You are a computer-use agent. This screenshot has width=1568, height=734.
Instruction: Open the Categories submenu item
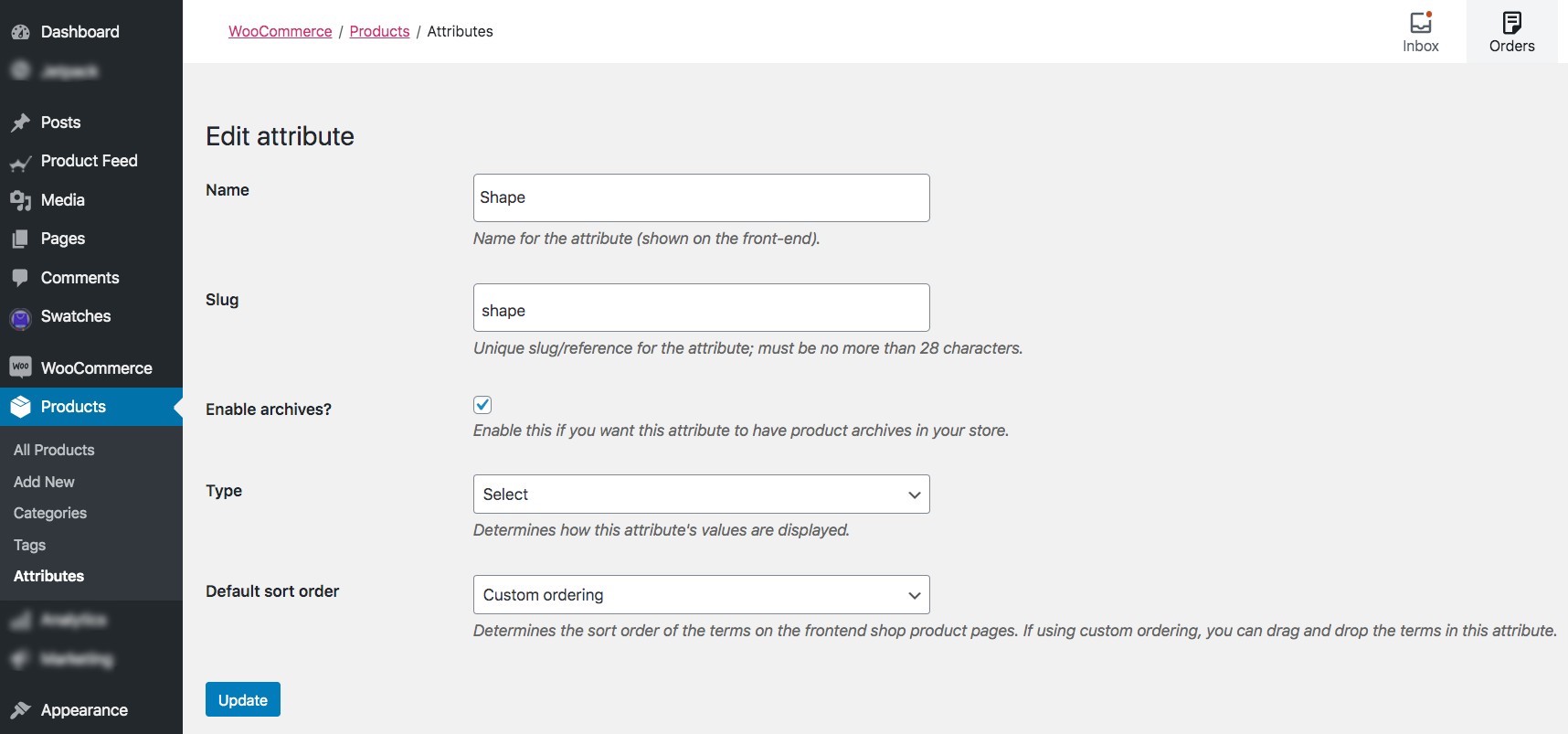[x=50, y=514]
